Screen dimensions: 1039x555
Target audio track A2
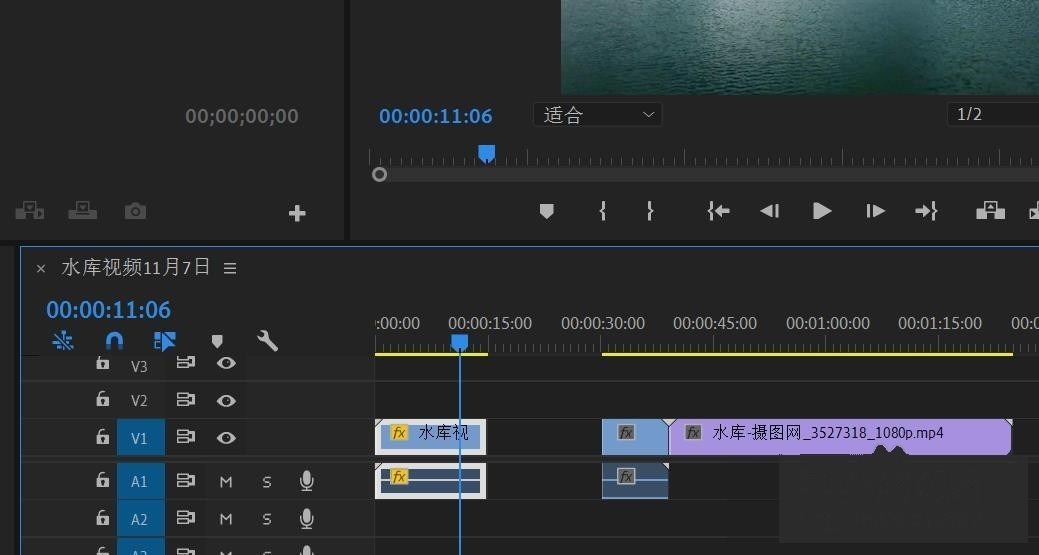click(x=140, y=519)
